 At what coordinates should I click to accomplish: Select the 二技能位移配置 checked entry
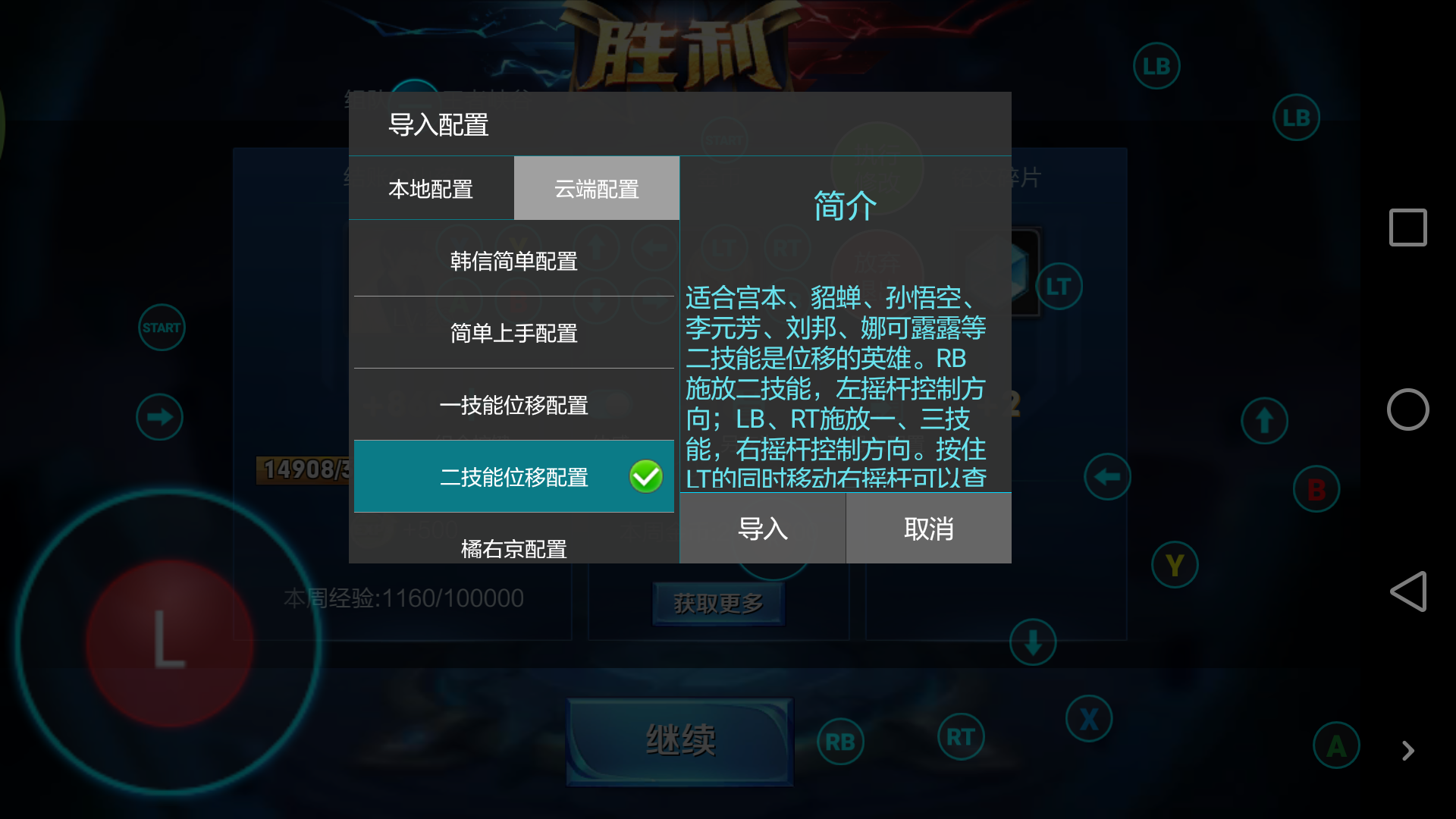point(514,477)
